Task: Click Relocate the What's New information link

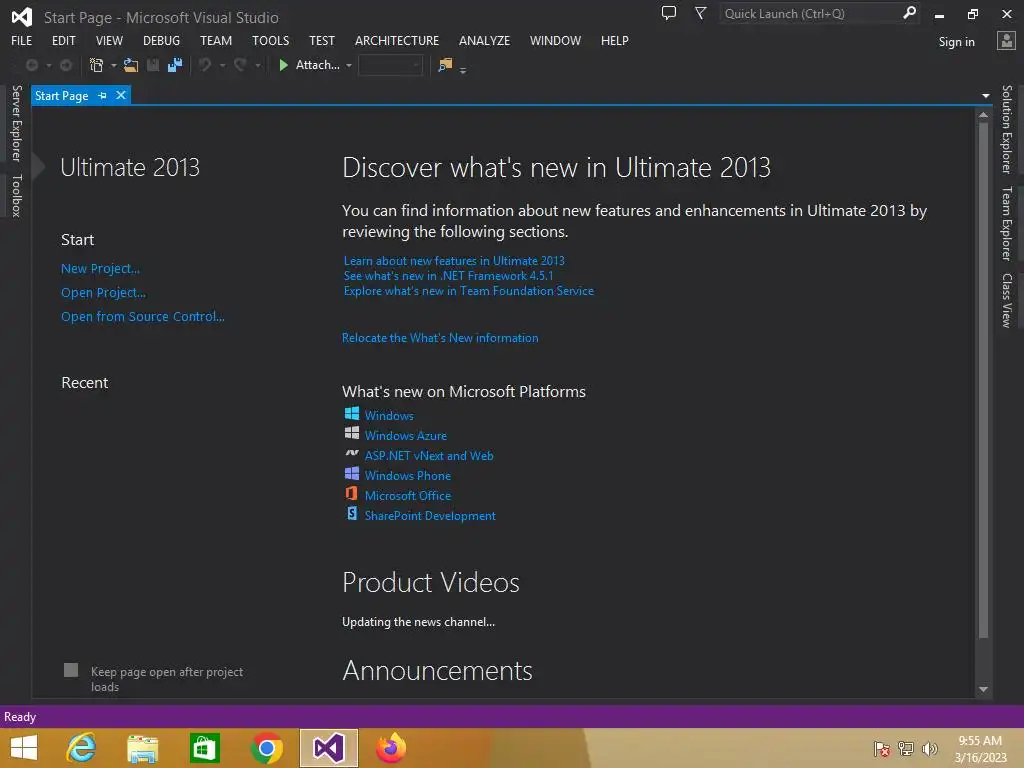Action: click(440, 338)
